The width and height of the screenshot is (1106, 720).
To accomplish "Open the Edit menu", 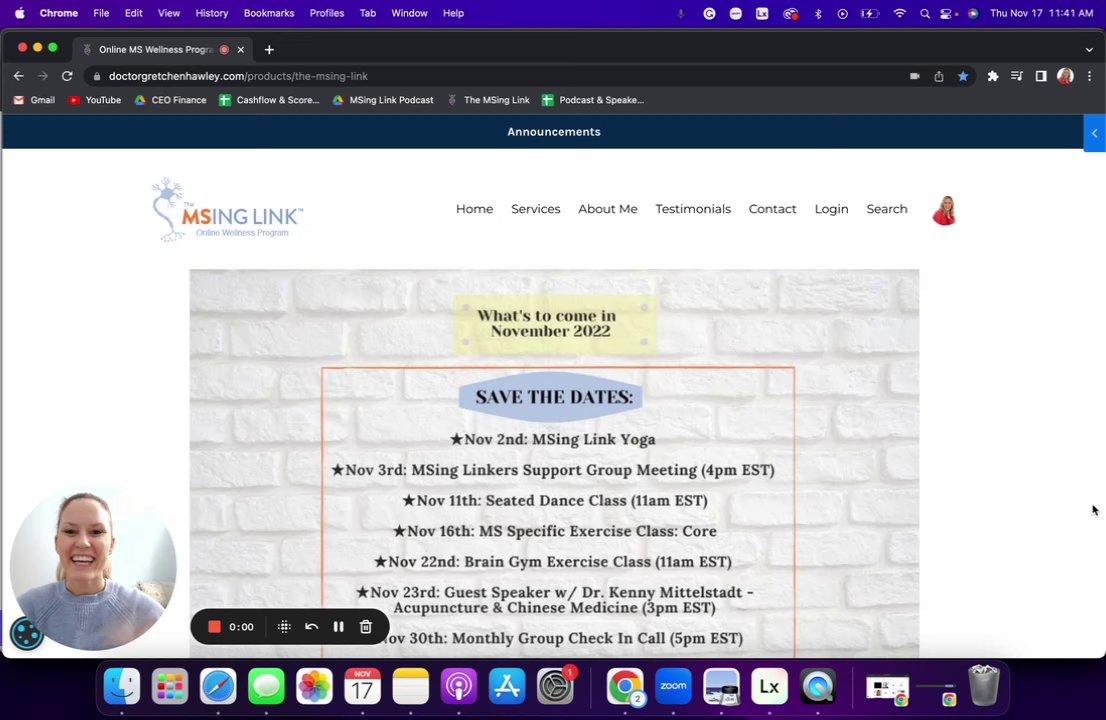I will 133,13.
